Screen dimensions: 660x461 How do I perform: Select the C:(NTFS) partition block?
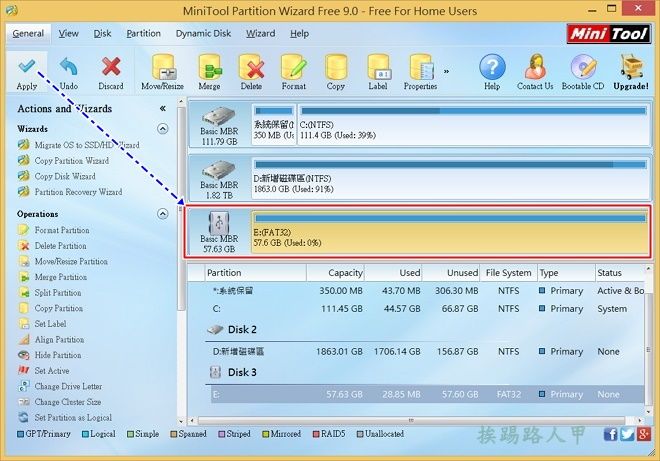(474, 124)
